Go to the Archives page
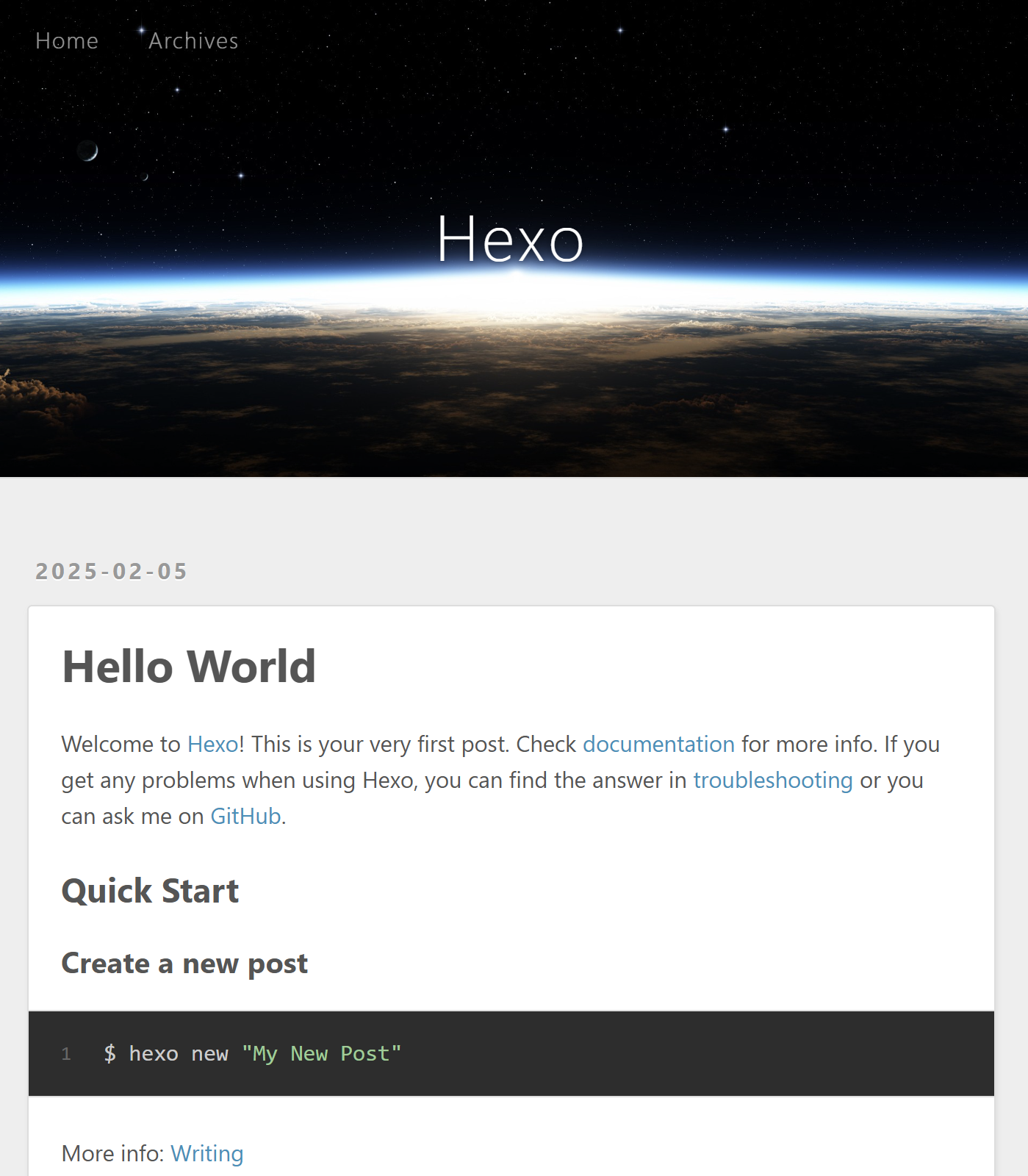This screenshot has width=1028, height=1176. click(x=193, y=41)
